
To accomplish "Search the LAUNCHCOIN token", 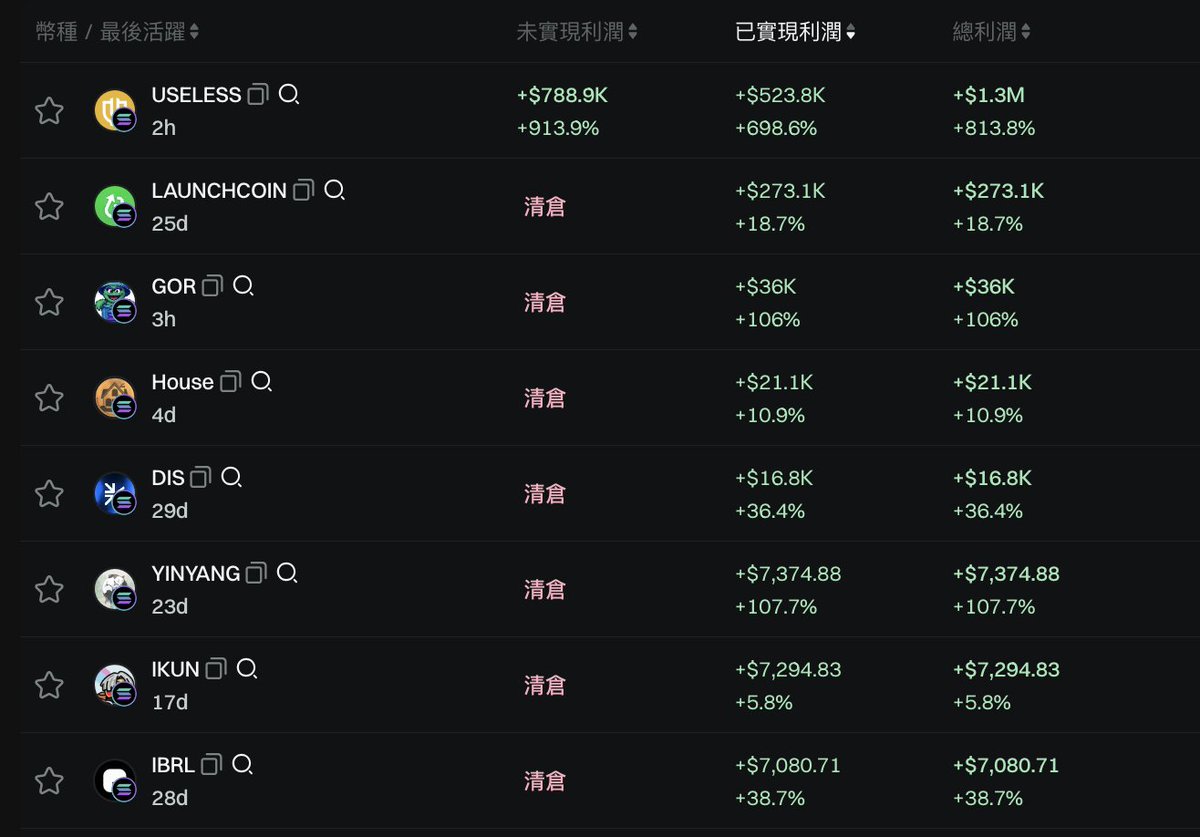I will 334,190.
